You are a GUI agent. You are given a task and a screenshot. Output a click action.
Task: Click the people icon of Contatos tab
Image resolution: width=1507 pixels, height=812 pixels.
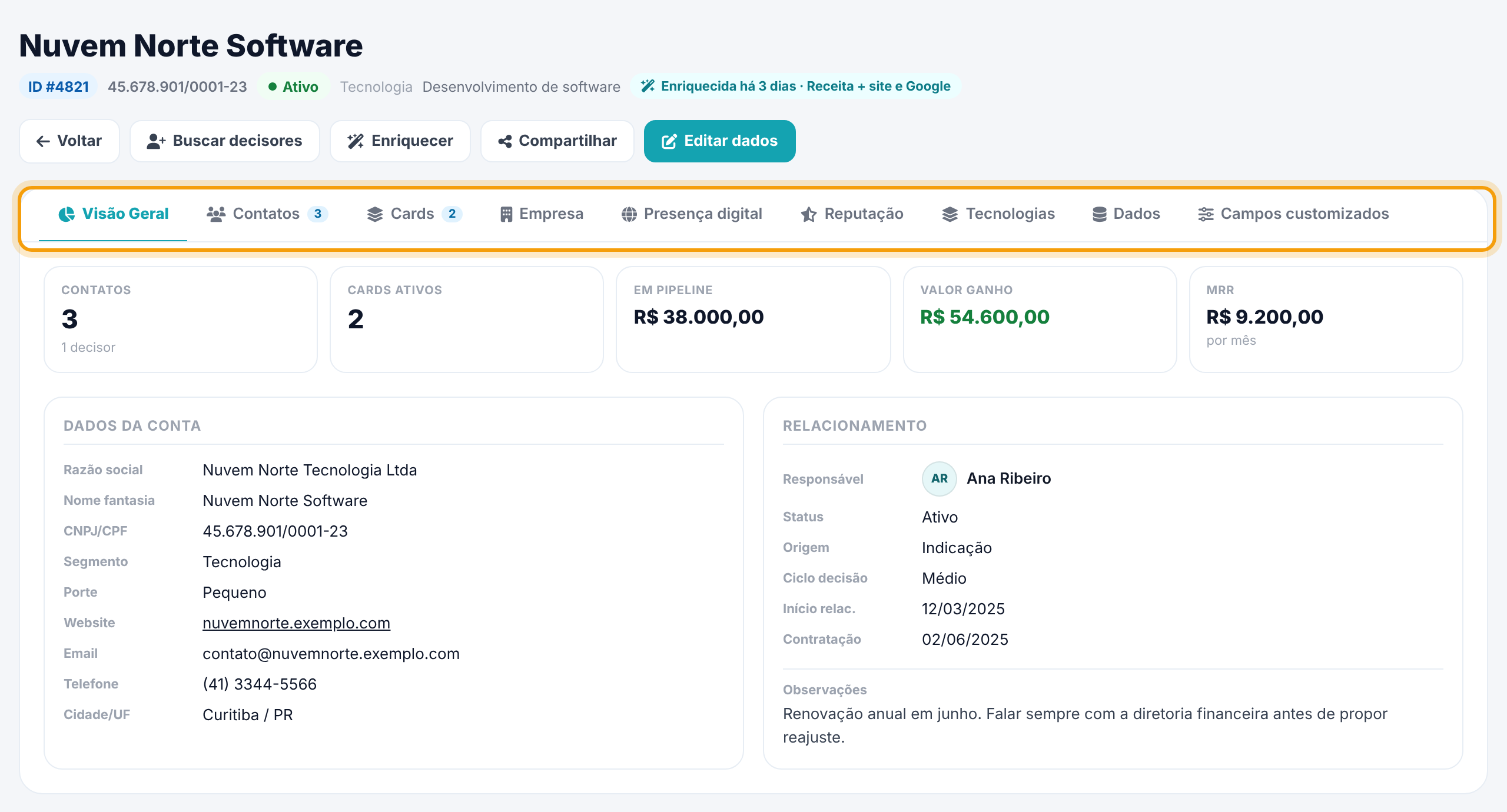216,214
